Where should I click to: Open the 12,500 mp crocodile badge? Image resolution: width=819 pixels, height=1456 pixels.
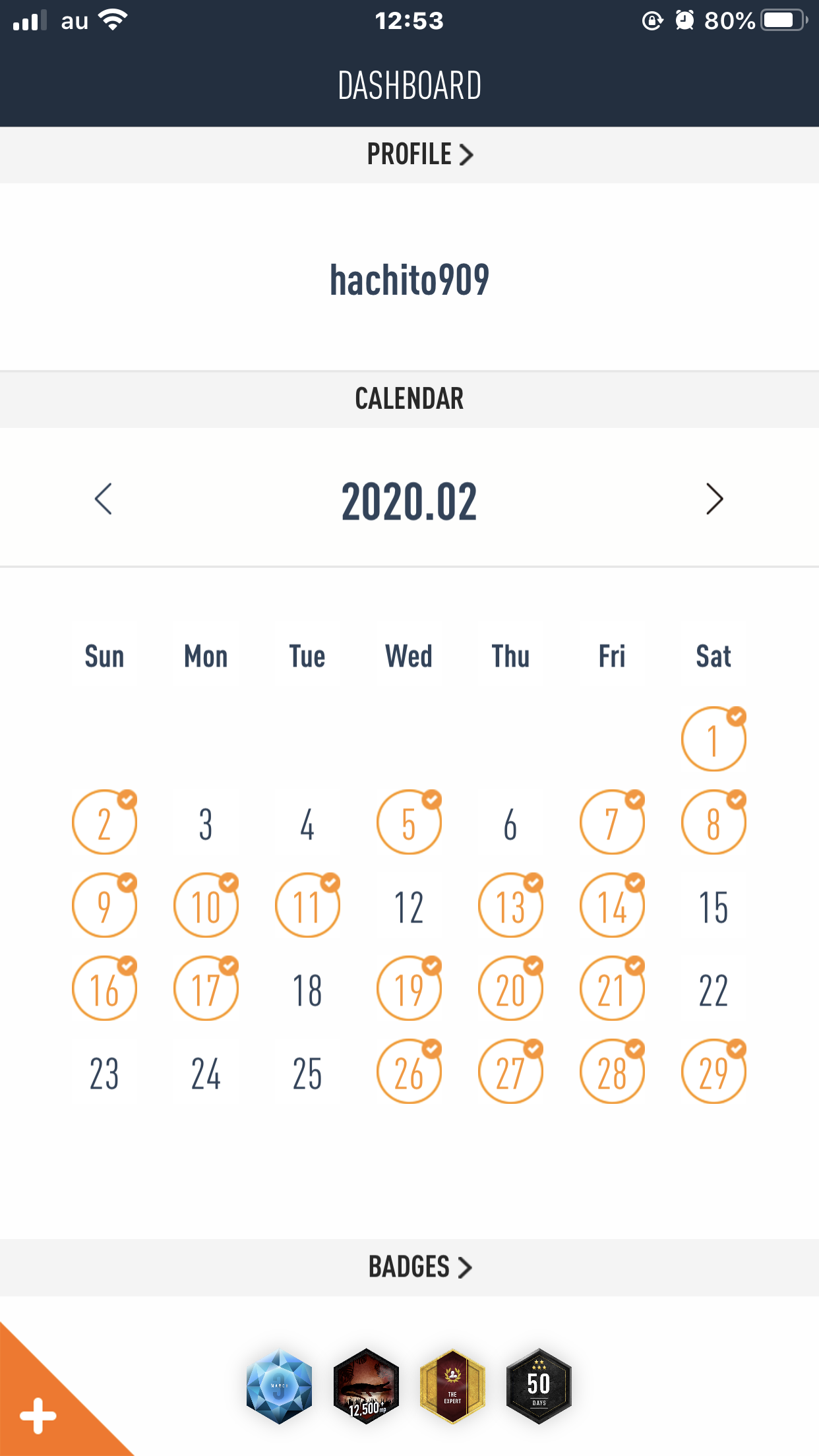pyautogui.click(x=366, y=1386)
